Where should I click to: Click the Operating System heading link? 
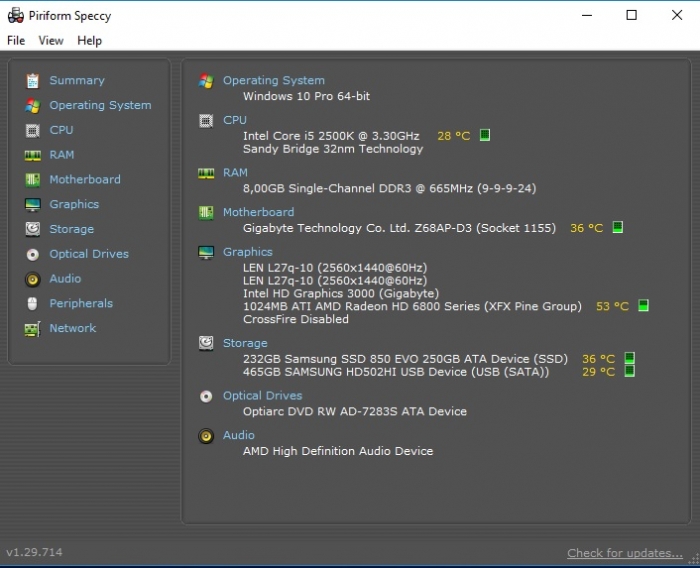(x=274, y=80)
